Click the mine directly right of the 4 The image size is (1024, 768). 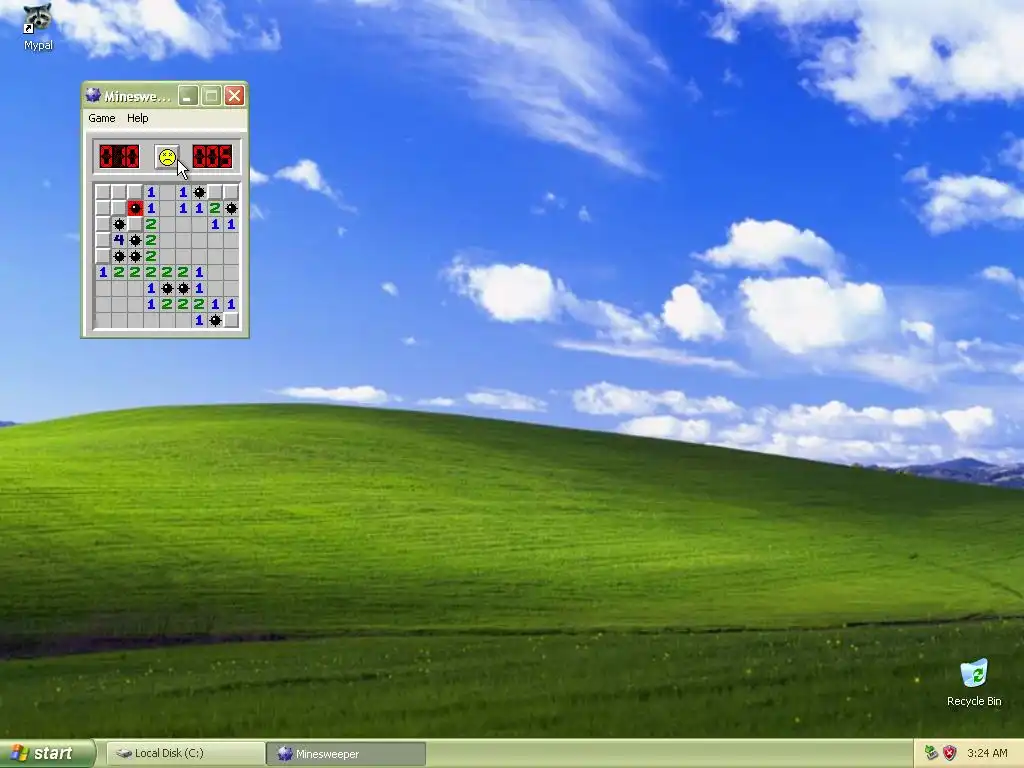pos(135,240)
